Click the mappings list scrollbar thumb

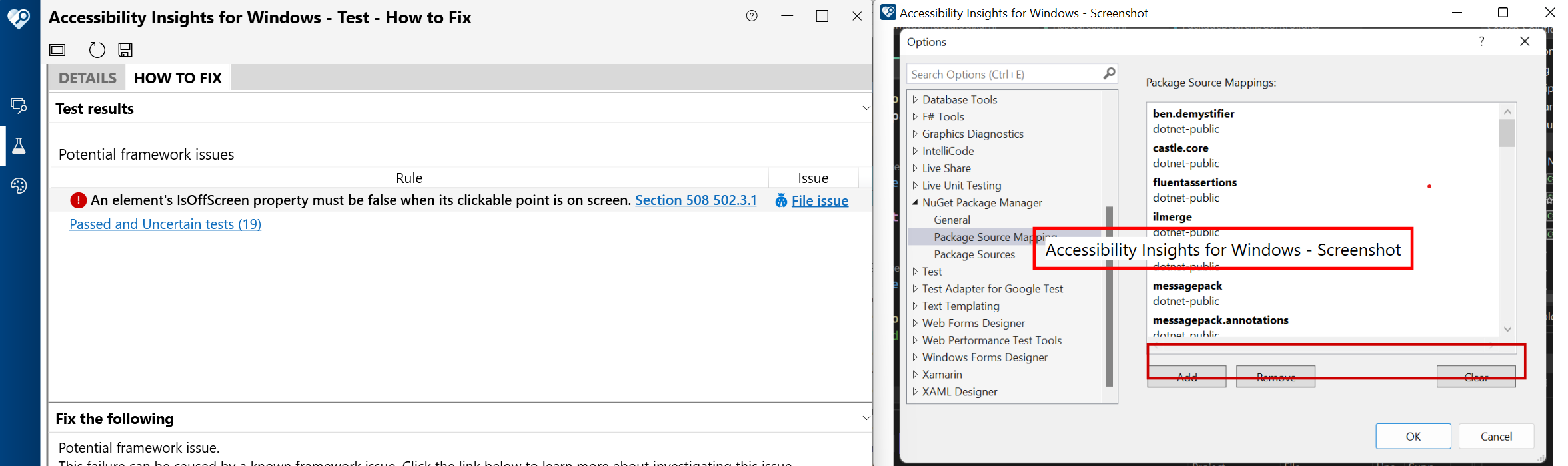pos(1507,133)
